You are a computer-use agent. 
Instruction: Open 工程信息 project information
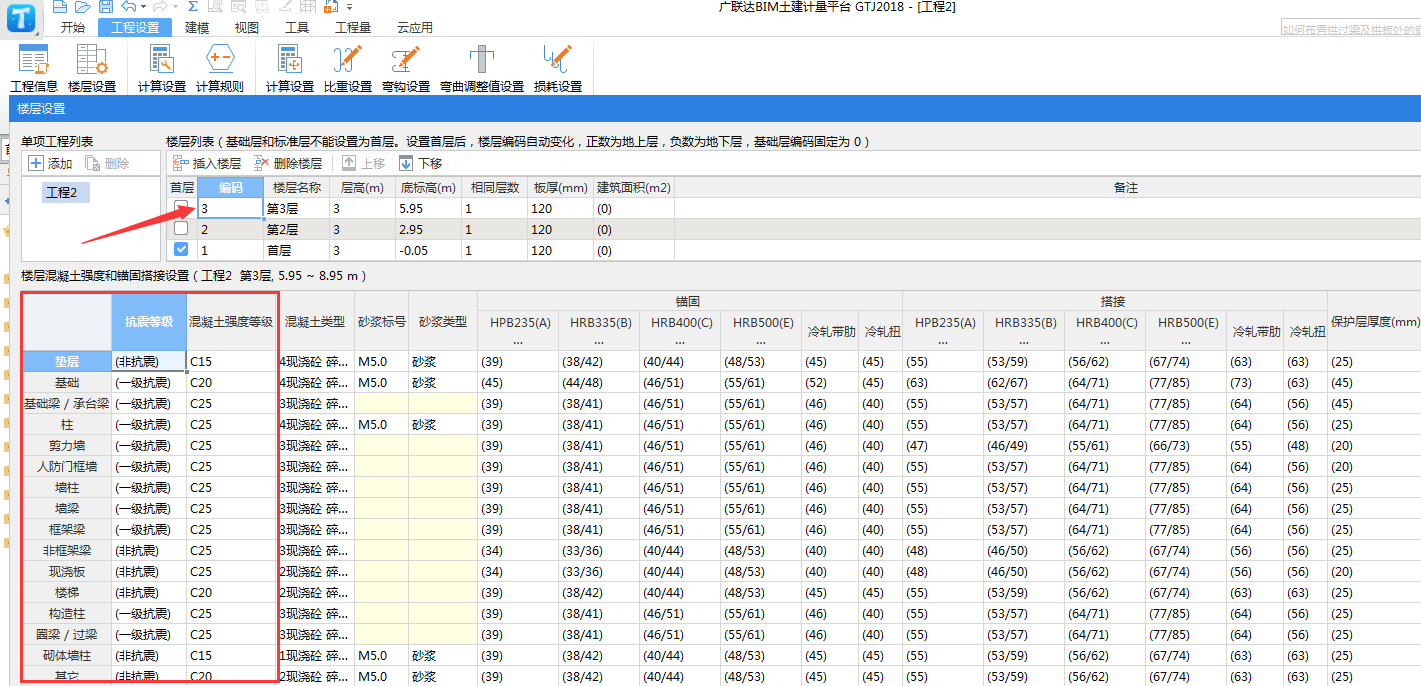pyautogui.click(x=34, y=68)
